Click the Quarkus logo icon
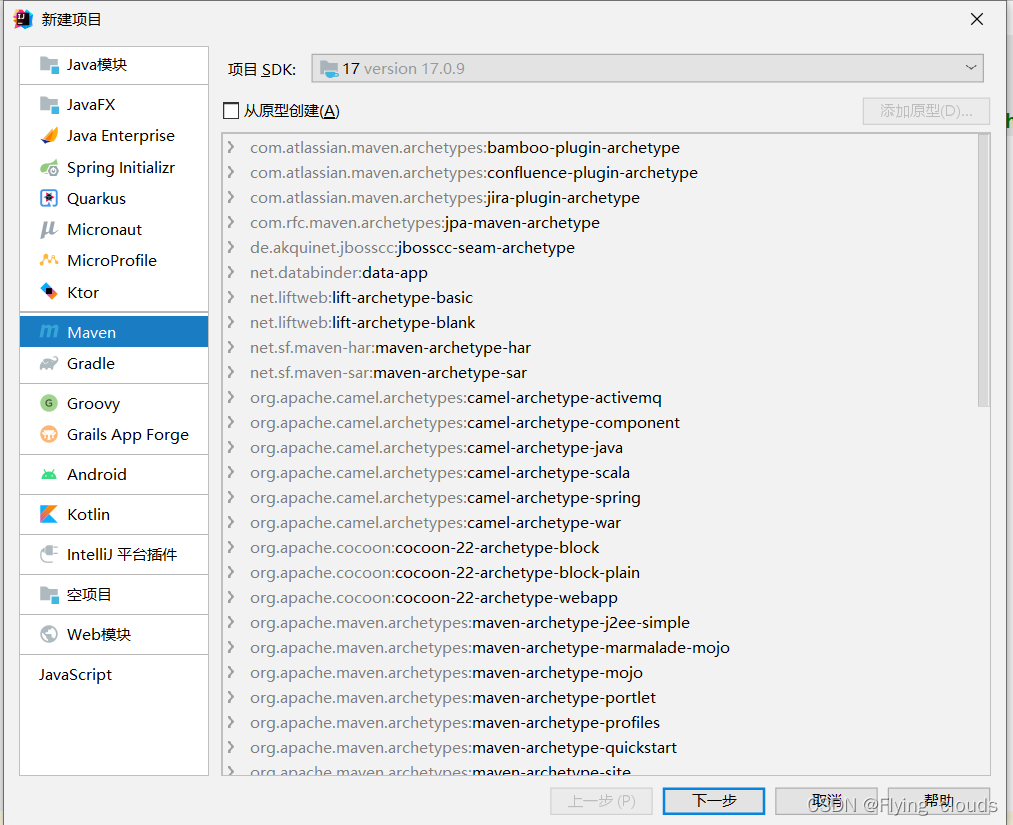This screenshot has width=1013, height=825. (49, 198)
